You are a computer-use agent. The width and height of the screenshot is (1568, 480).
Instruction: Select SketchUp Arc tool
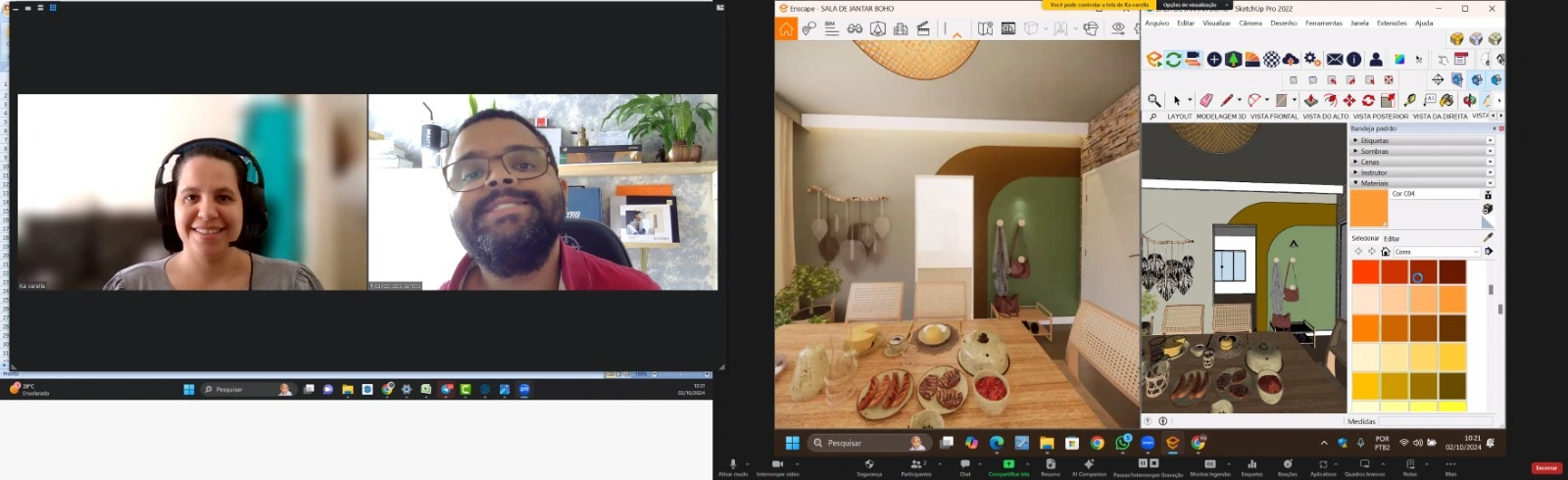click(x=1253, y=100)
